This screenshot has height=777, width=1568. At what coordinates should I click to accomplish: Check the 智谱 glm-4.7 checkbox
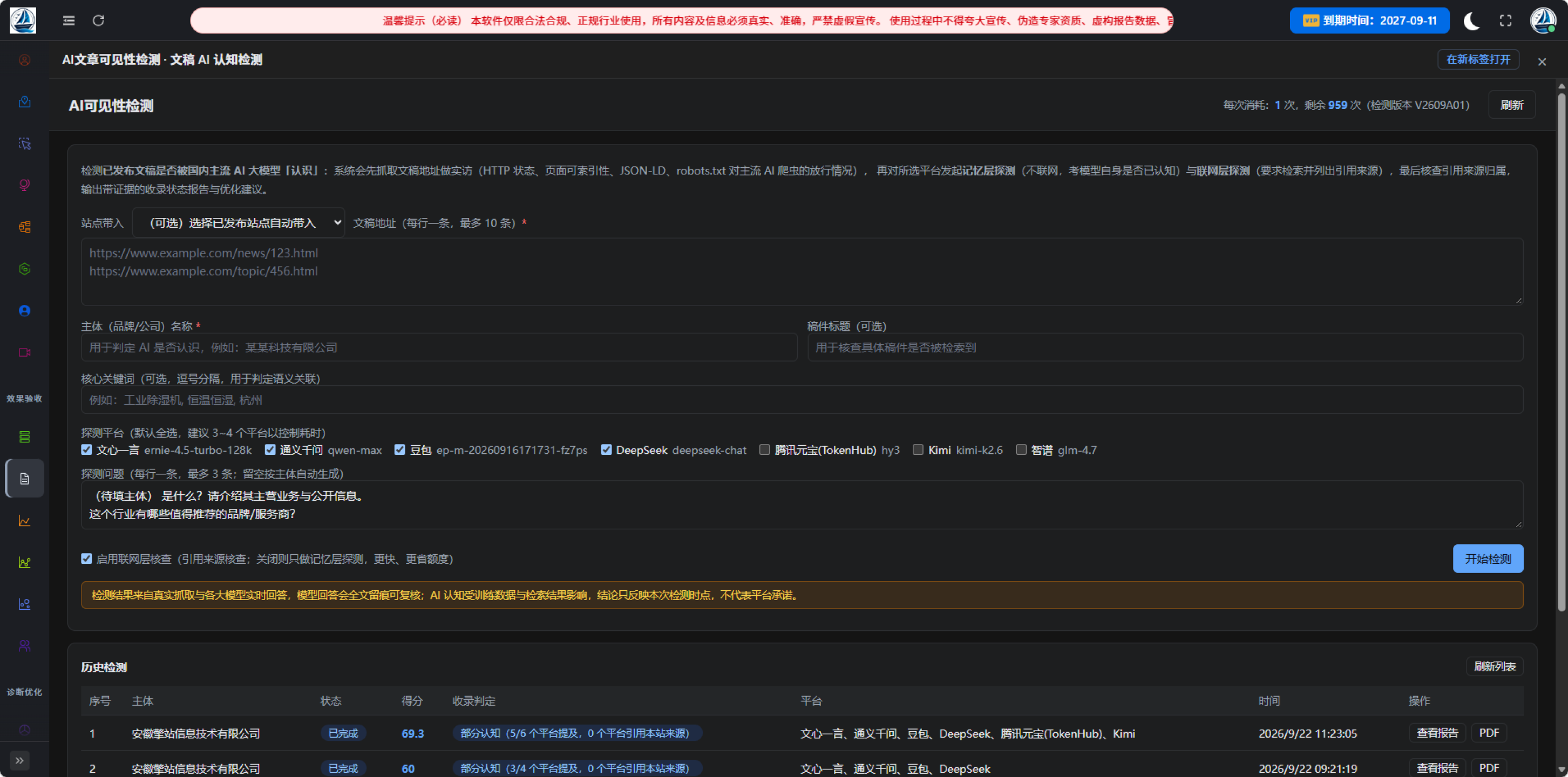(x=1021, y=449)
